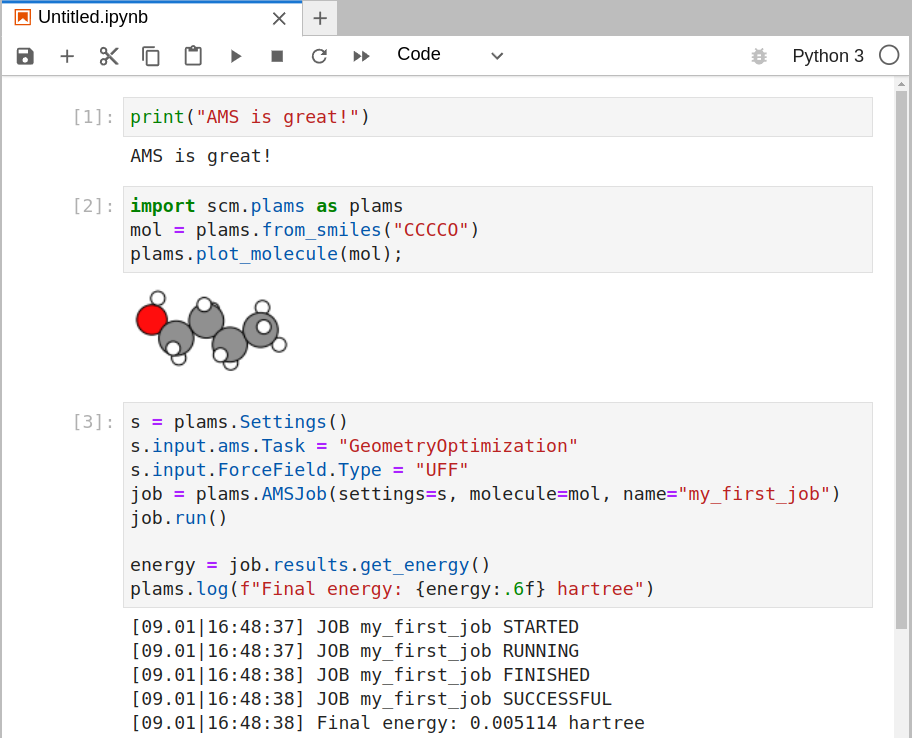
Task: Click Python 3 to switch kernels
Action: tap(829, 56)
